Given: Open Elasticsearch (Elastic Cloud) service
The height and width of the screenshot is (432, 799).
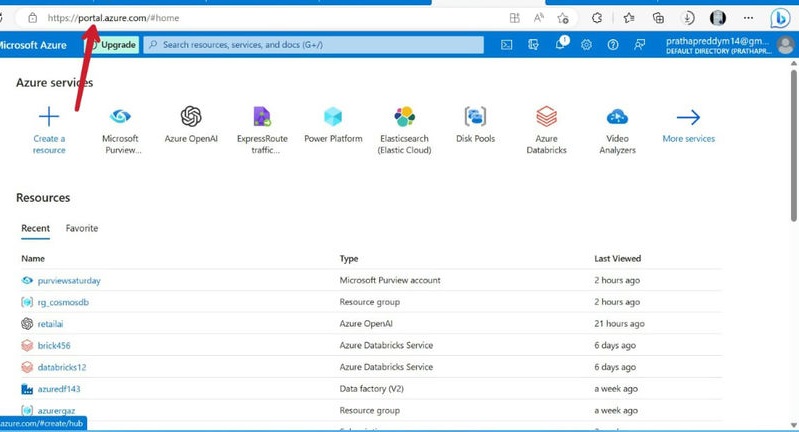Looking at the screenshot, I should pyautogui.click(x=404, y=117).
